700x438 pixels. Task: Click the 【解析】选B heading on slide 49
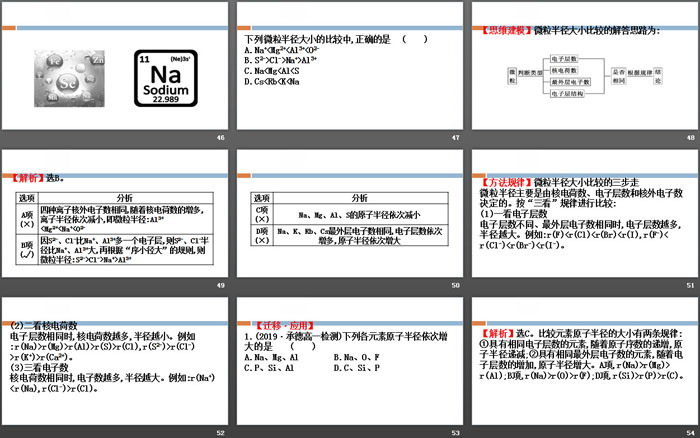37,178
